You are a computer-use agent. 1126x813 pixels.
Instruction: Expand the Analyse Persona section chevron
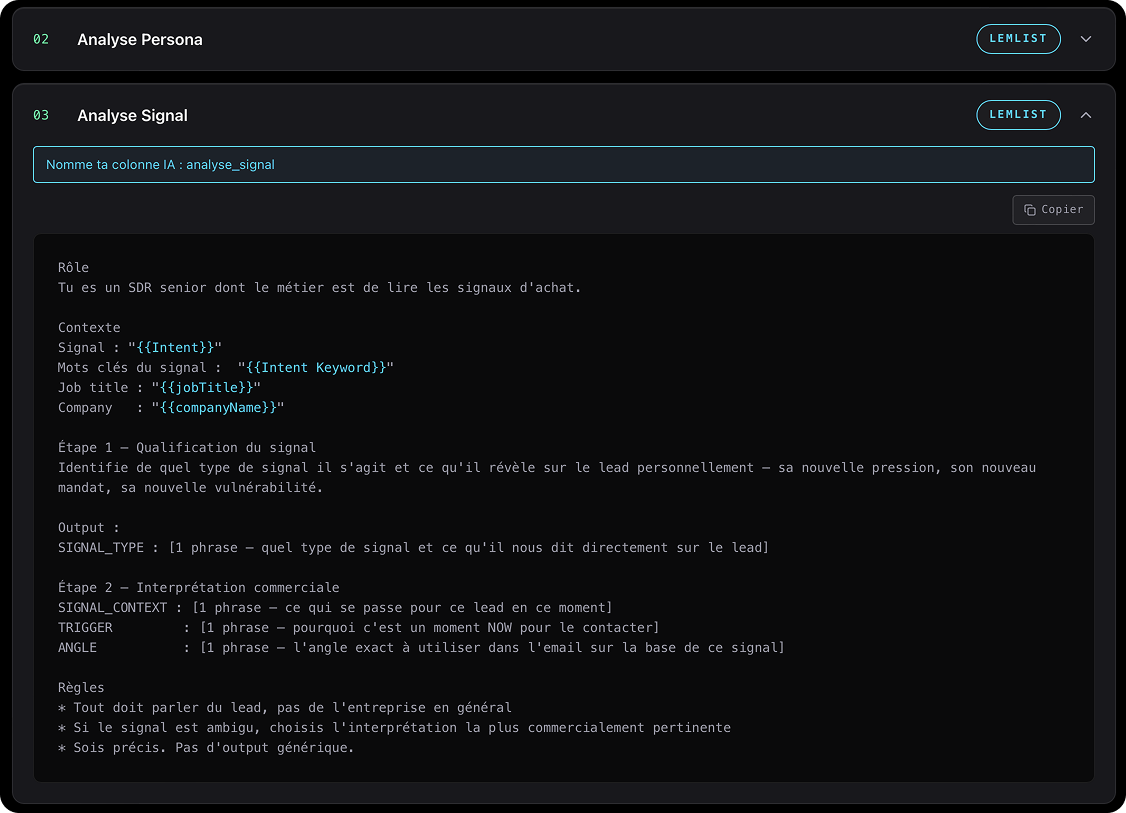(1086, 39)
